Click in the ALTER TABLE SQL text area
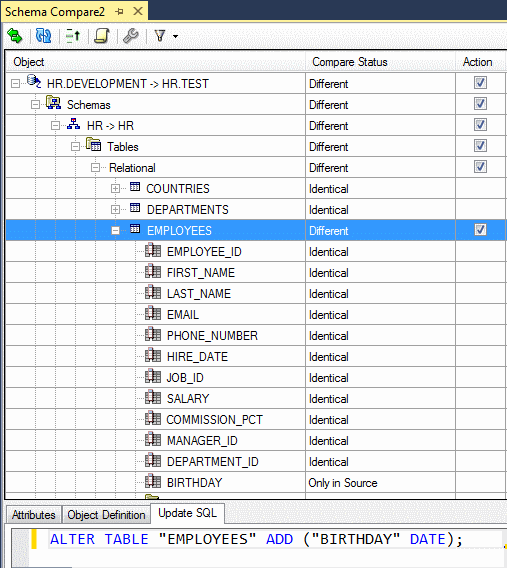The width and height of the screenshot is (507, 568). (256, 539)
